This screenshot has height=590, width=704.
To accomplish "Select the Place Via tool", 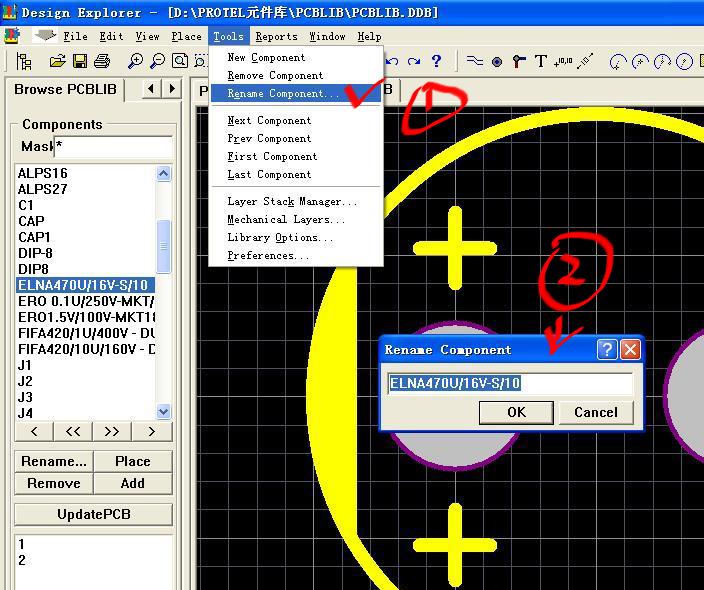I will [x=519, y=61].
